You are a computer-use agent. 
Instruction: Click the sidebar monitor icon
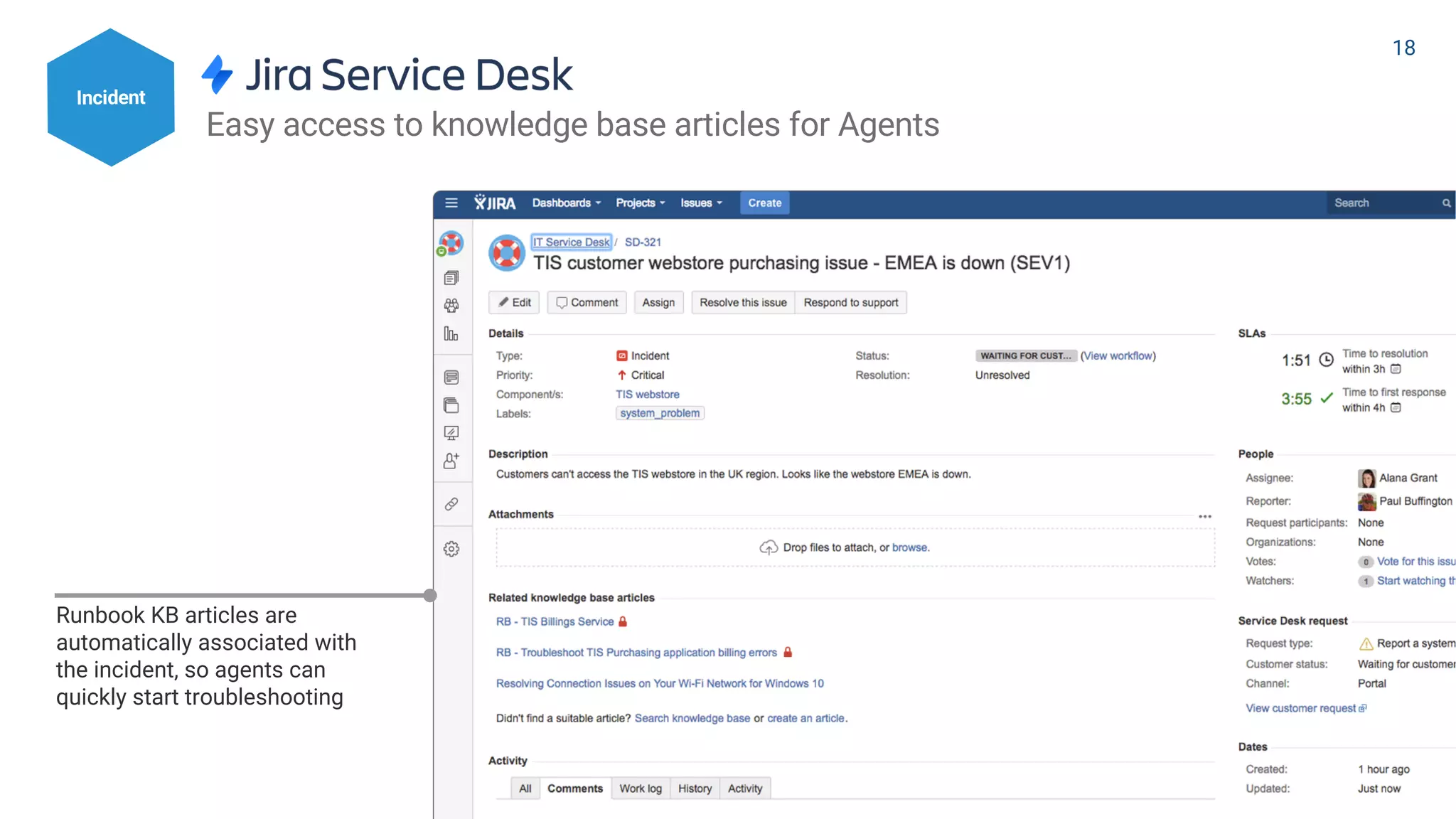[x=451, y=433]
